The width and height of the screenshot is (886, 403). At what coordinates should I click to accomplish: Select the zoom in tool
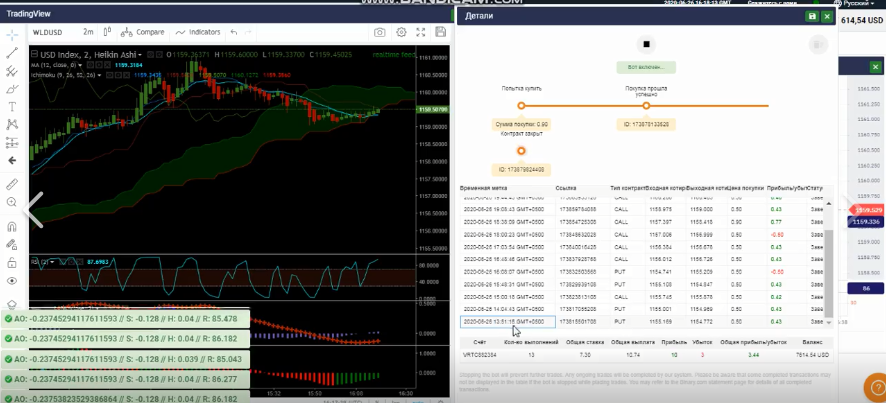click(12, 202)
